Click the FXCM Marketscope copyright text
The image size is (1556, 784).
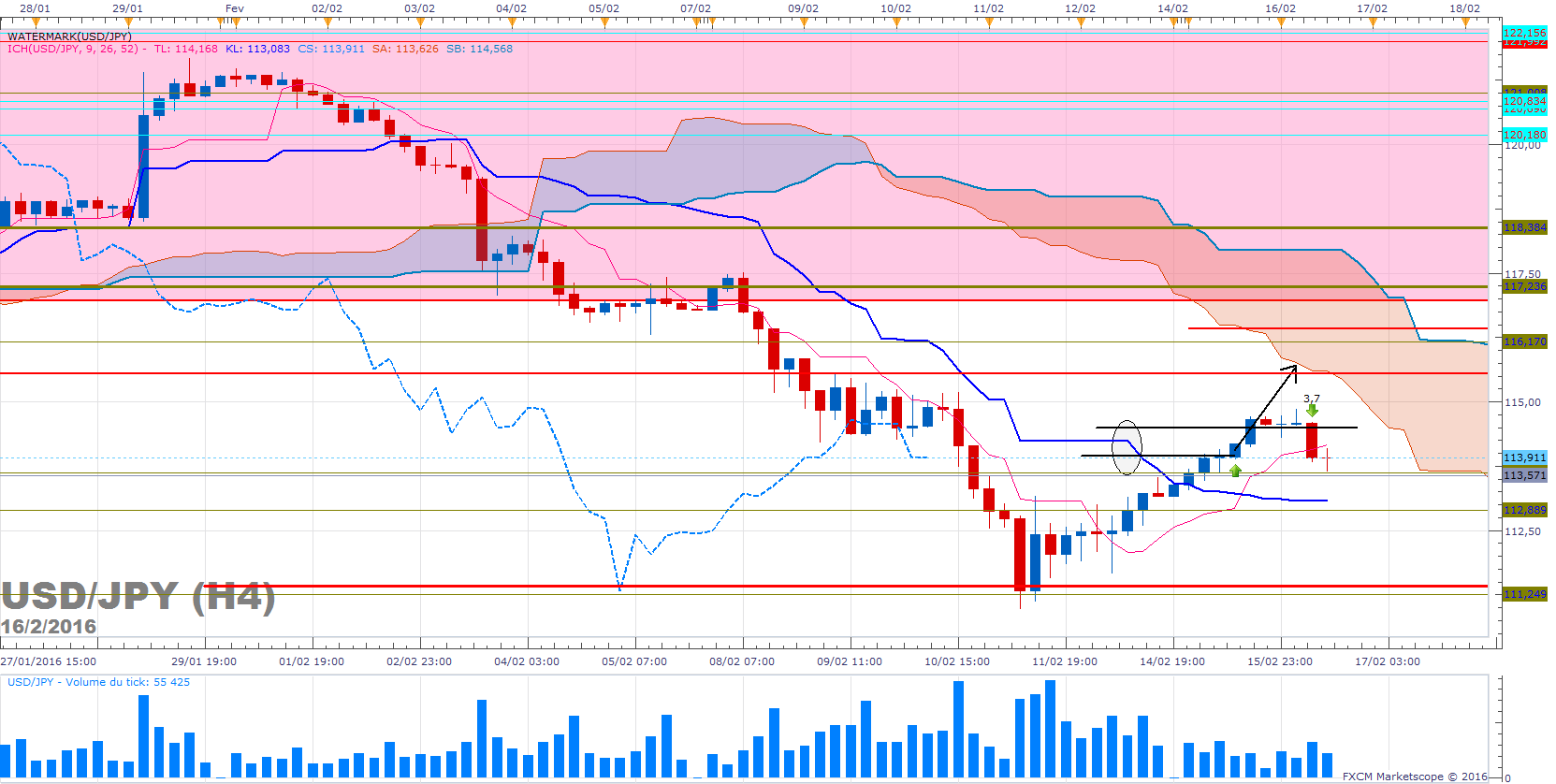(1414, 777)
